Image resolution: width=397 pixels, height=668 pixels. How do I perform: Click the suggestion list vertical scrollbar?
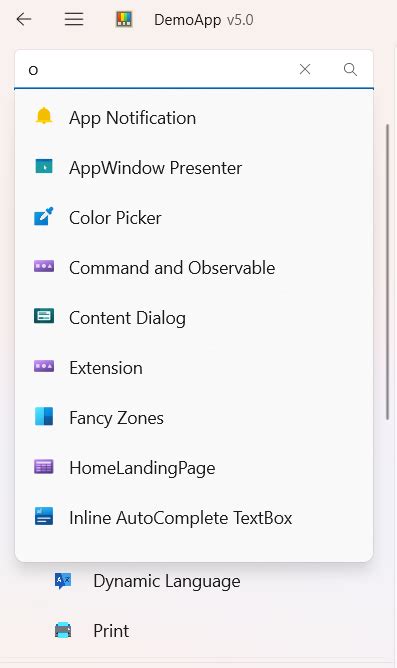coord(387,272)
